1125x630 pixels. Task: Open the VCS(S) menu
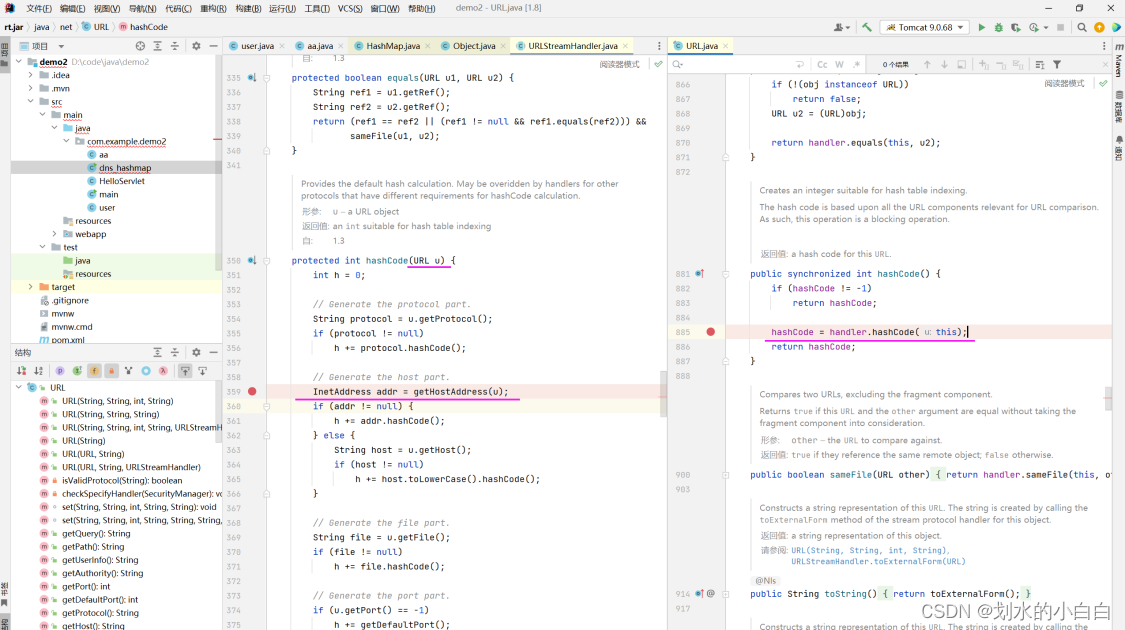pyautogui.click(x=350, y=9)
